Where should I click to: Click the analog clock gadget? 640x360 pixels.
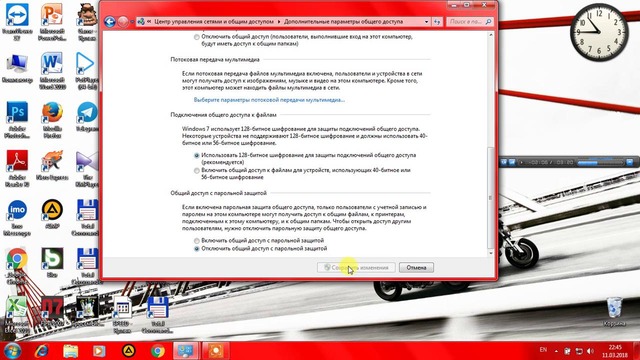[x=599, y=32]
